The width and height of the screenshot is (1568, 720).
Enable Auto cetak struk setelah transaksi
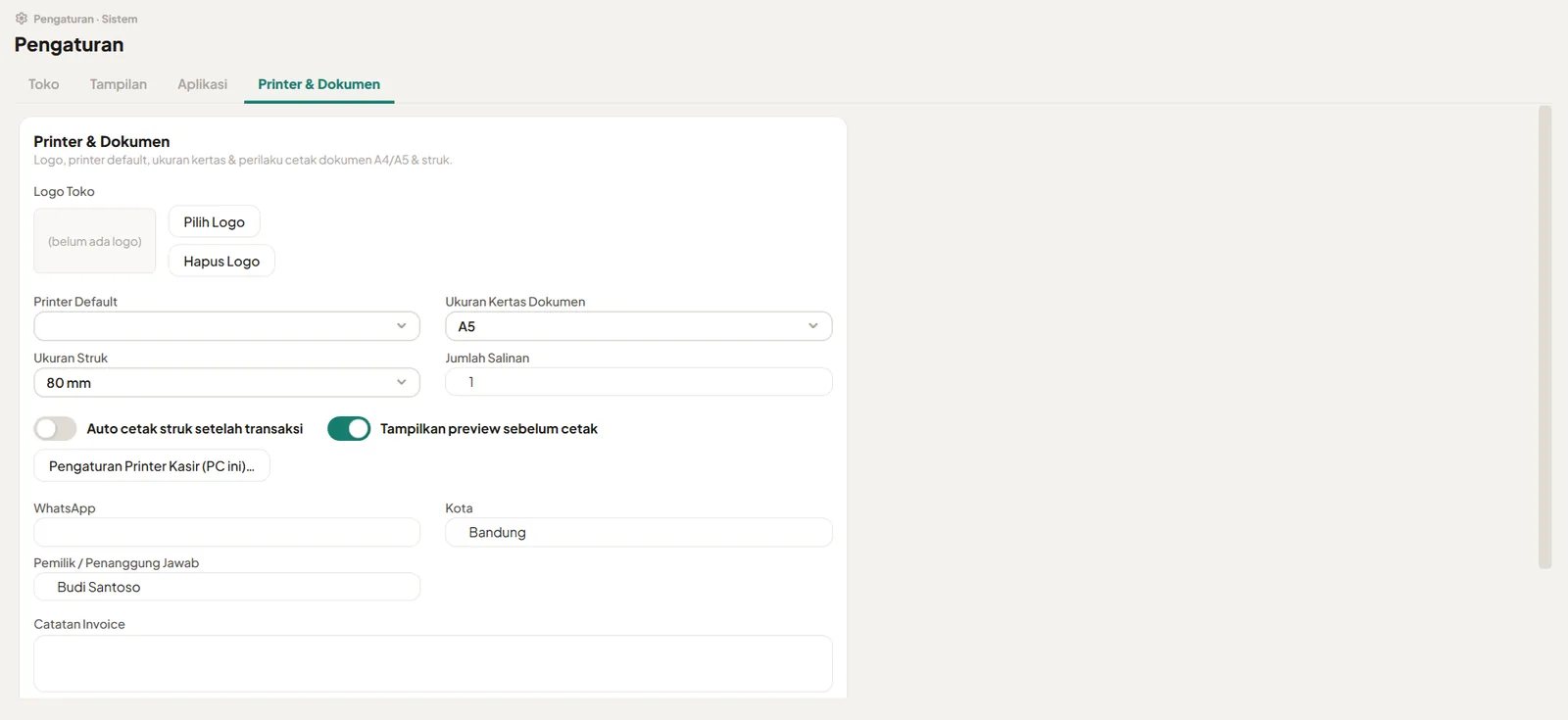click(x=55, y=429)
